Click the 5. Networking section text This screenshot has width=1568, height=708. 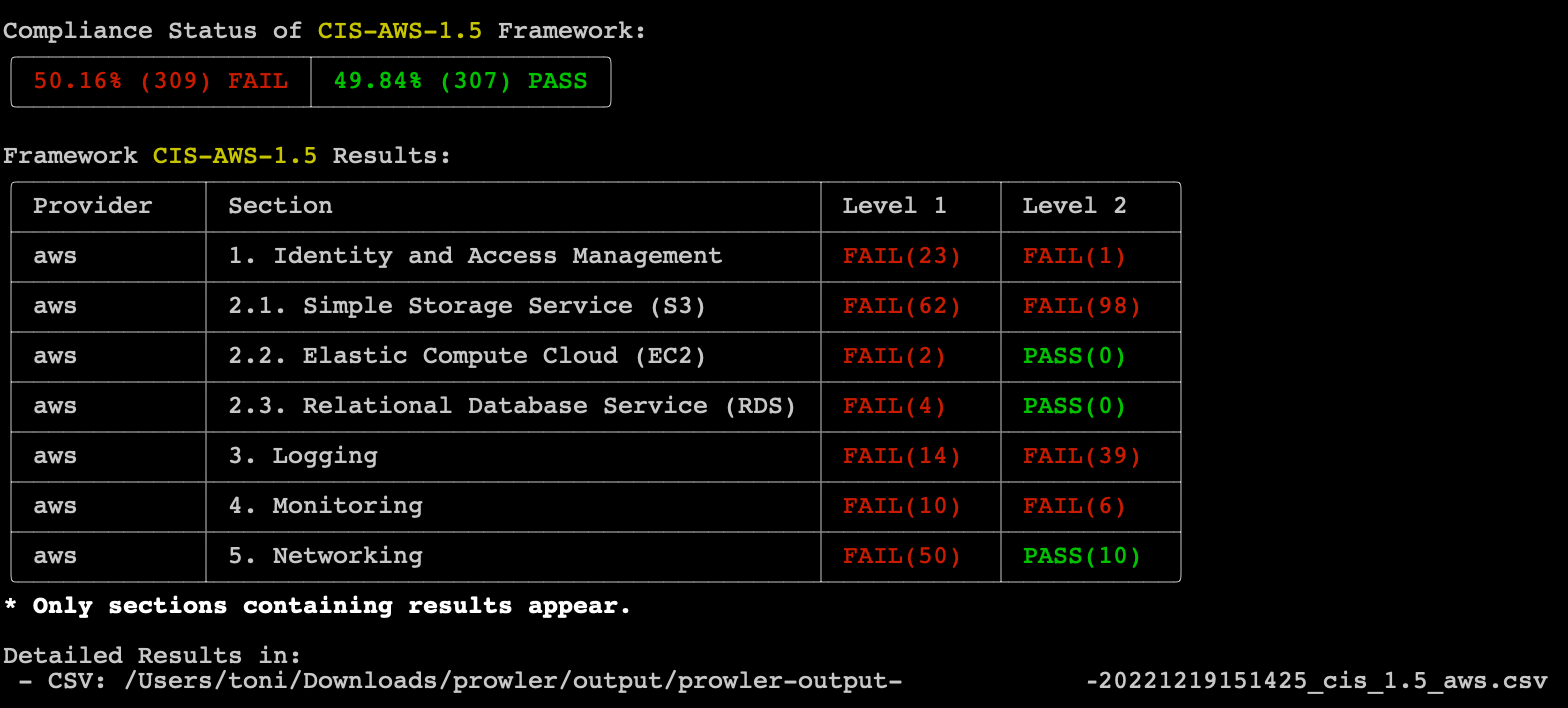(x=325, y=556)
